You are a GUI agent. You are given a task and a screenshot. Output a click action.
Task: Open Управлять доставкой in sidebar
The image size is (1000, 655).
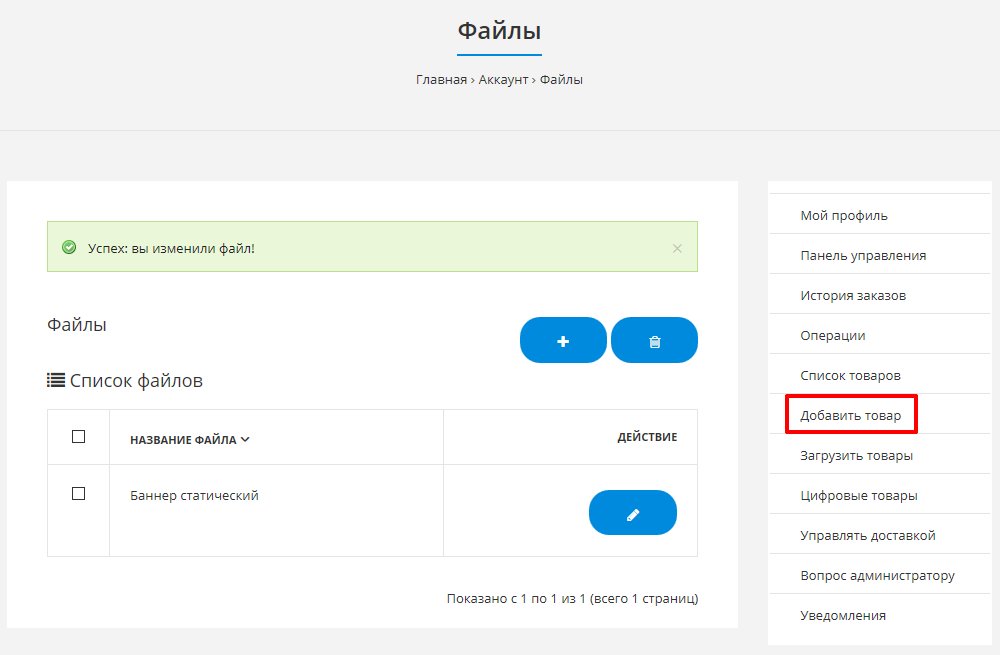click(x=867, y=535)
